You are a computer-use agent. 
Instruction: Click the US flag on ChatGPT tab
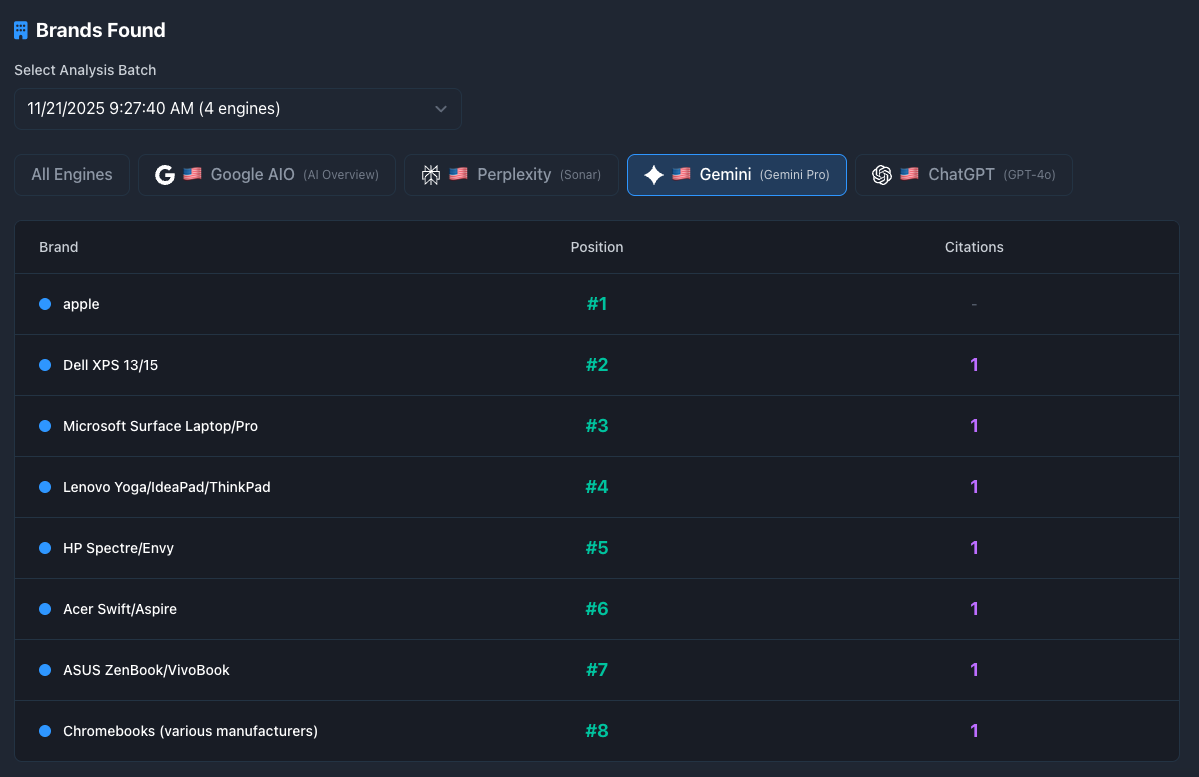(909, 174)
